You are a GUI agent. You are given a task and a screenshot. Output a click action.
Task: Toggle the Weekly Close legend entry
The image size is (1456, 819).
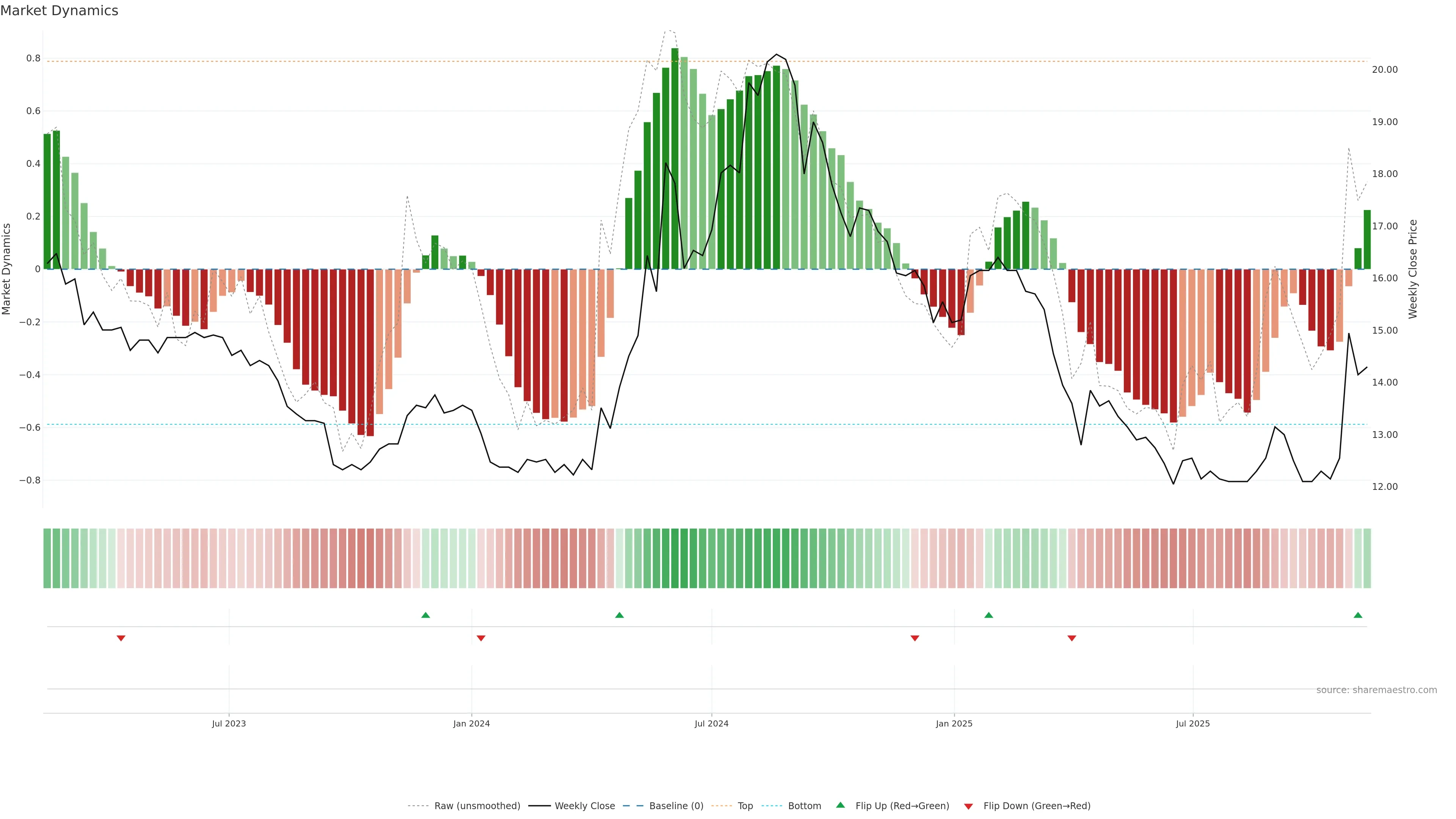pos(584,806)
